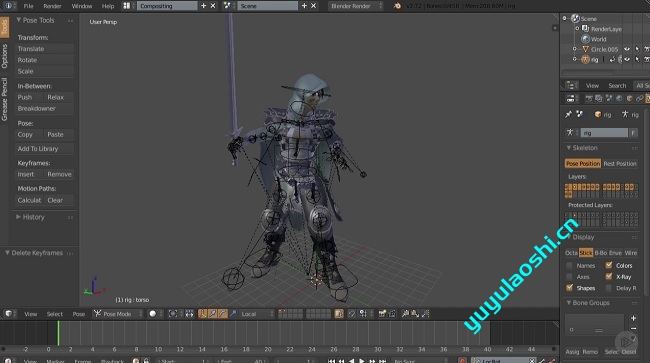Open the World properties tab icon
This screenshot has height=363, width=650.
(x=619, y=98)
